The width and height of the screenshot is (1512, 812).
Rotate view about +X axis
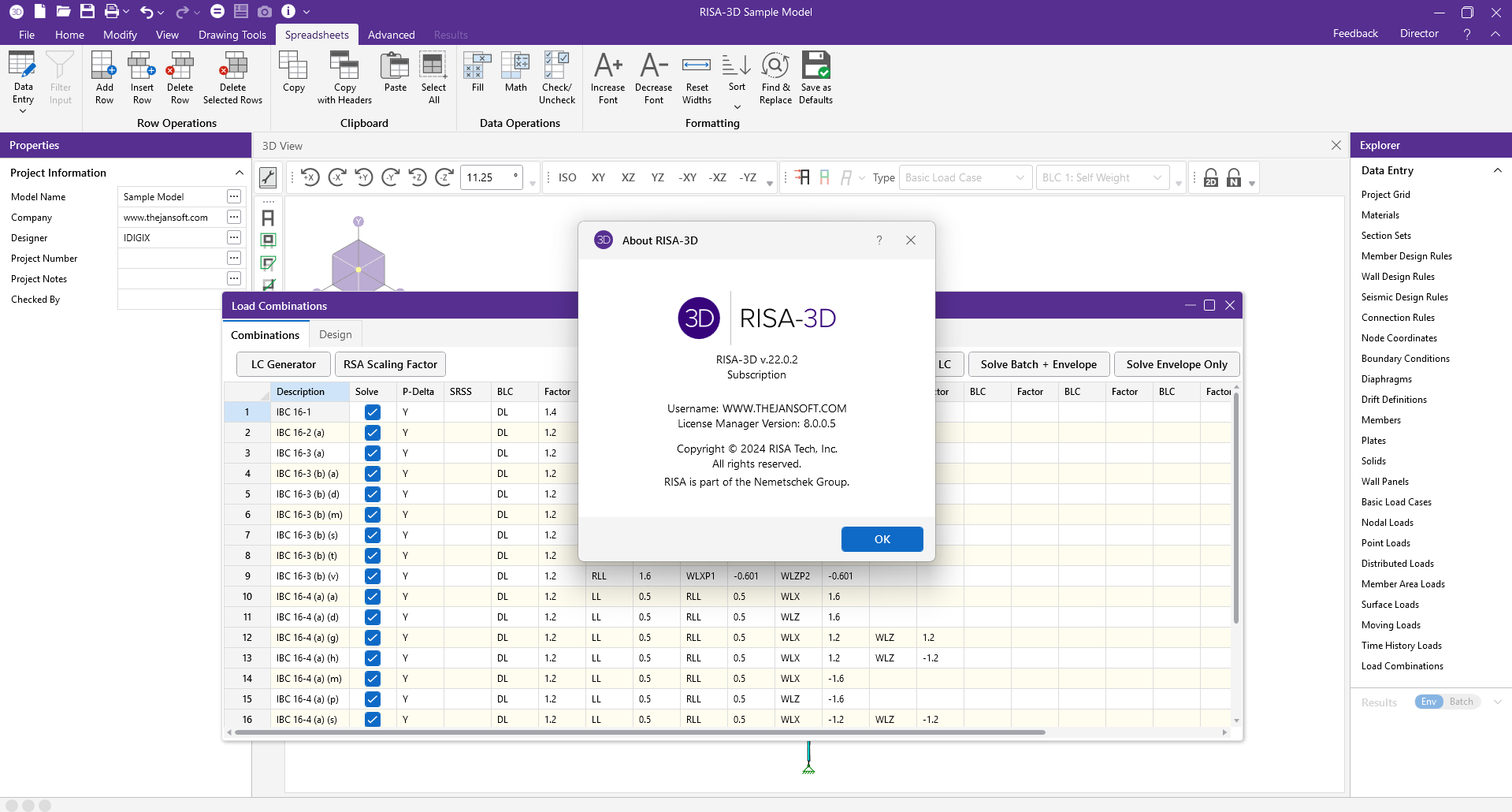pos(310,177)
